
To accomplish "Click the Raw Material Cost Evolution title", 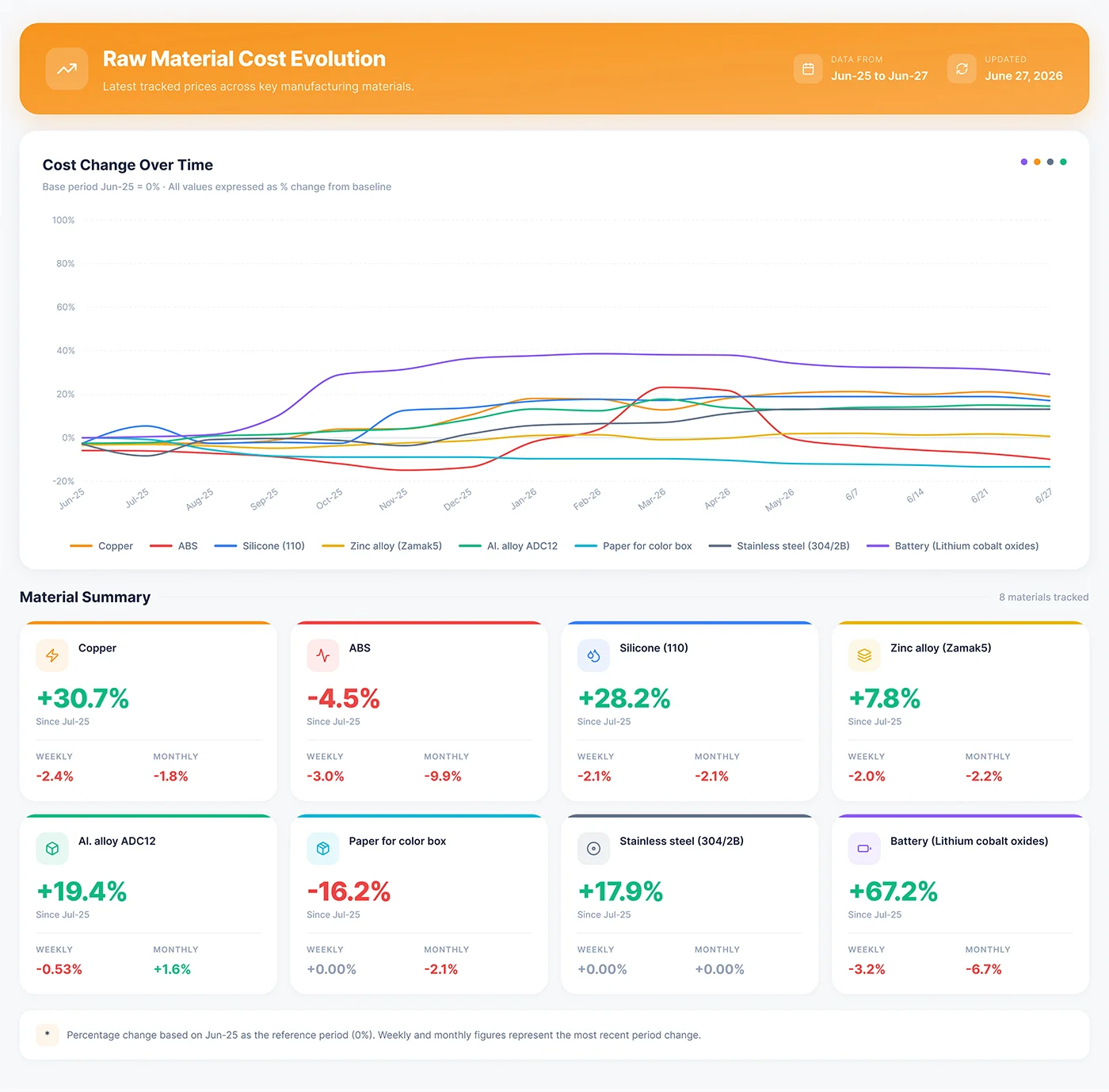I will pyautogui.click(x=244, y=59).
